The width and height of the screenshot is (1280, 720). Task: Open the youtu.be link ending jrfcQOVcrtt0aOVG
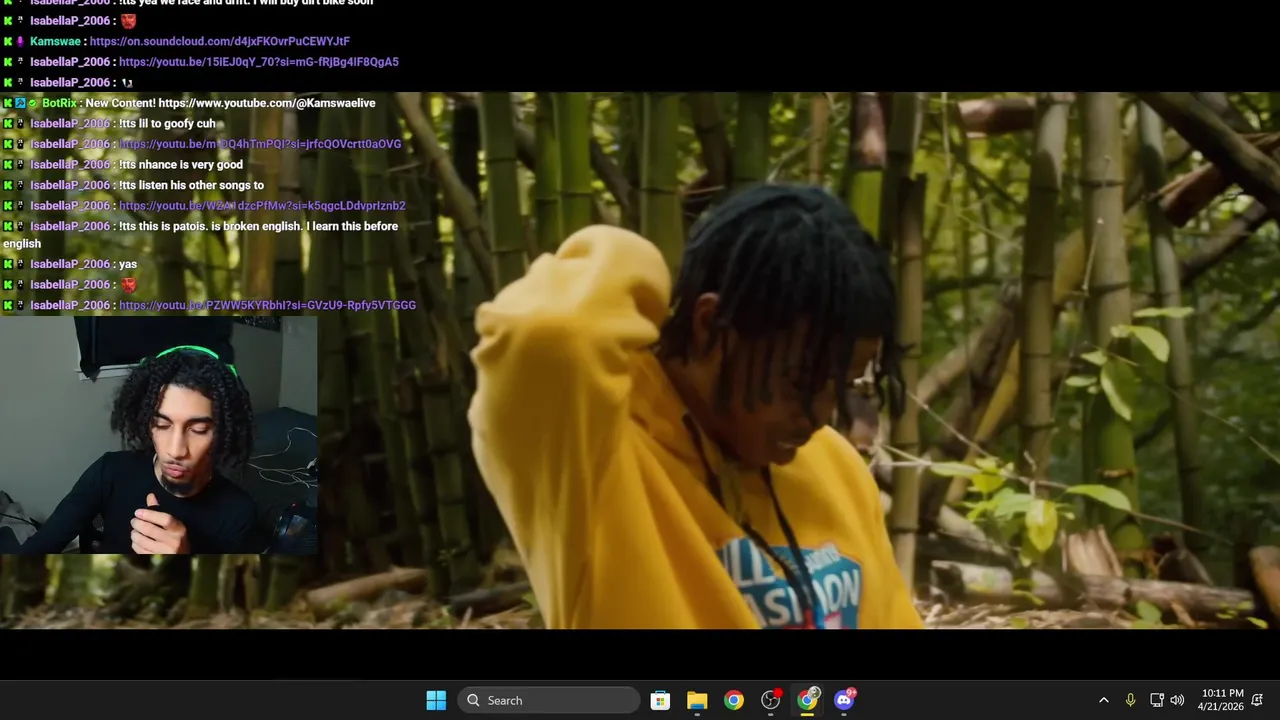point(260,144)
